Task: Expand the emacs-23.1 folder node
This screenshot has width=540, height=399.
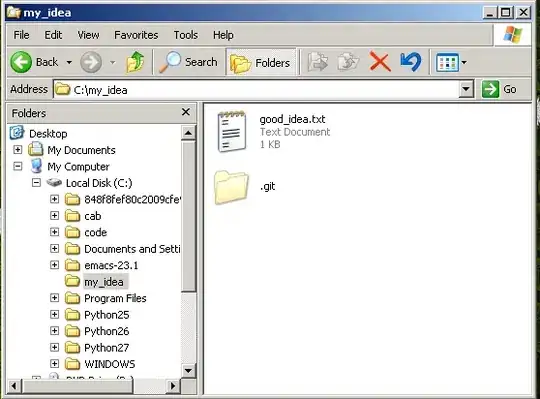Action: (x=54, y=265)
